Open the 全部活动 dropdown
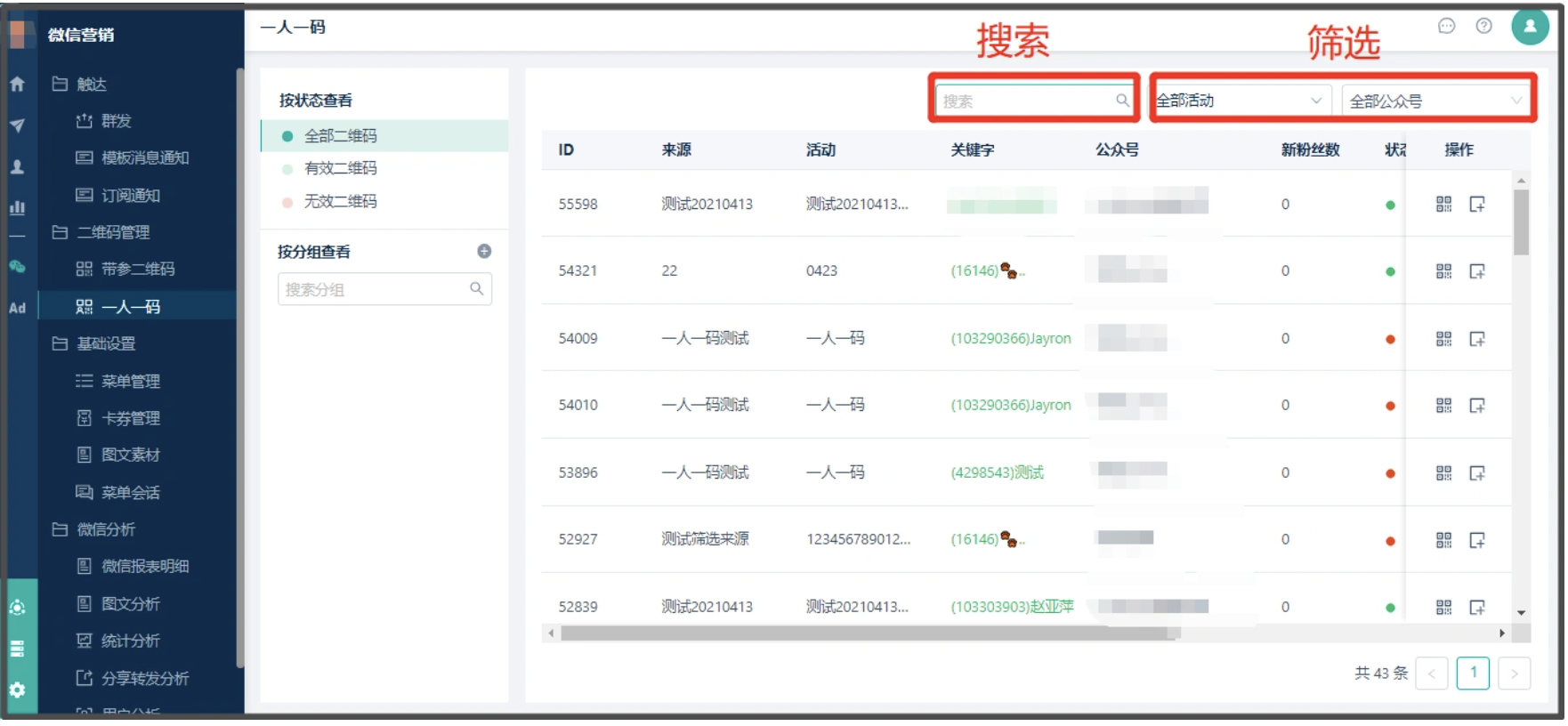 [1241, 101]
